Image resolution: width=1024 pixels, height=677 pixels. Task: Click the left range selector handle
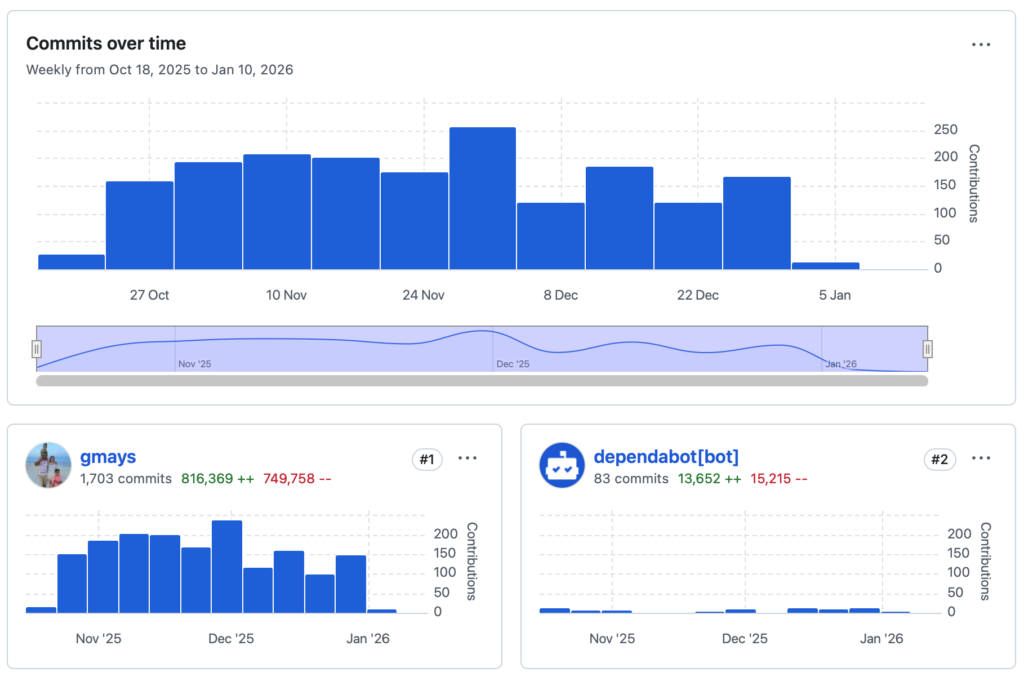click(37, 349)
